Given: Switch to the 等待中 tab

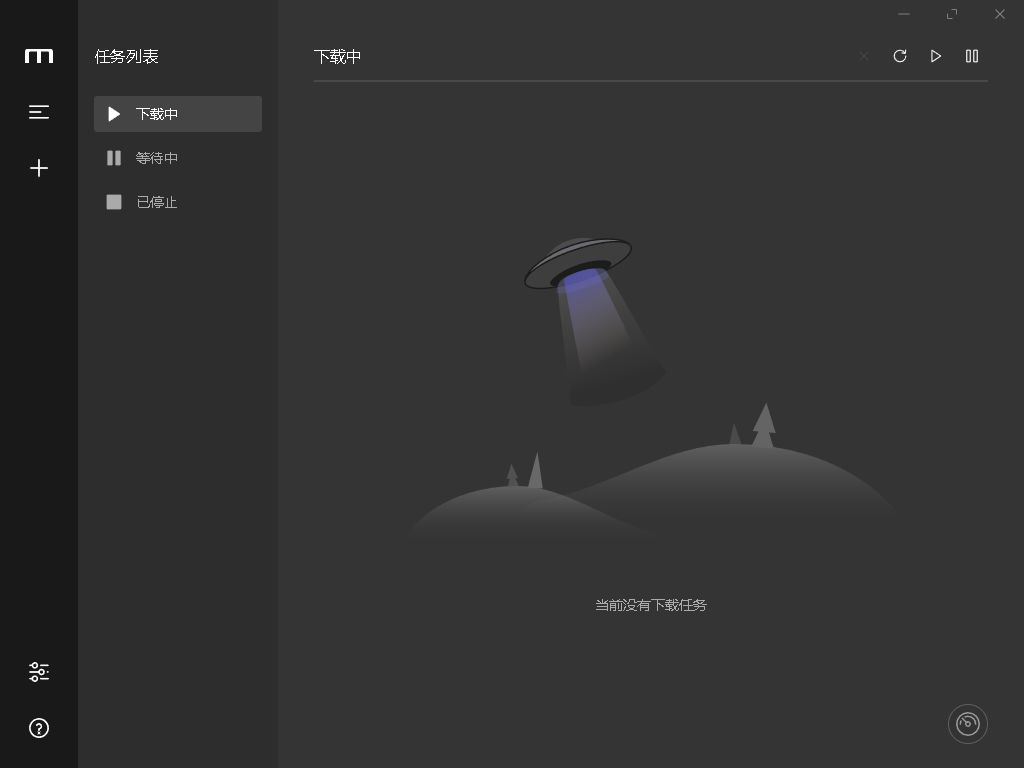Looking at the screenshot, I should click(178, 158).
